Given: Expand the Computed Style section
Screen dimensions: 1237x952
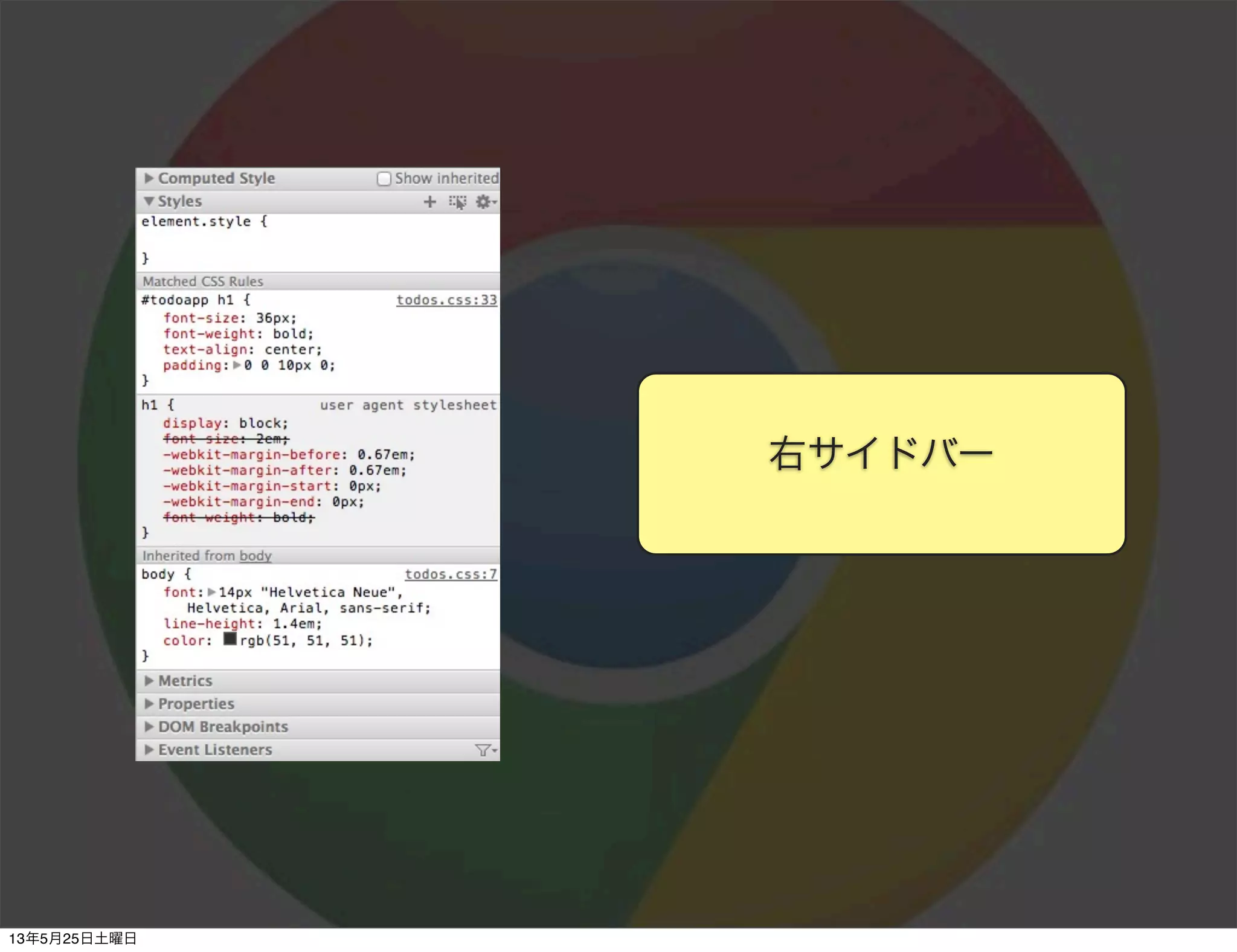Looking at the screenshot, I should coord(149,178).
